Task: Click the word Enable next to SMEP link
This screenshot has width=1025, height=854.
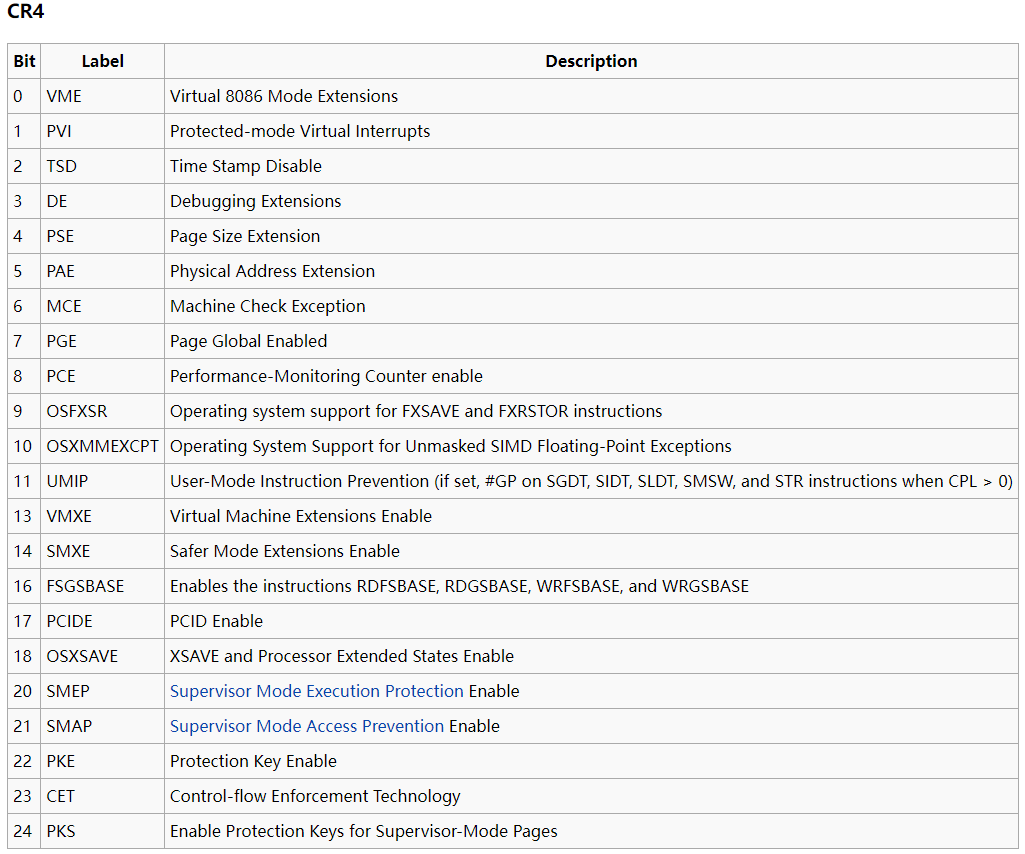Action: (x=492, y=691)
